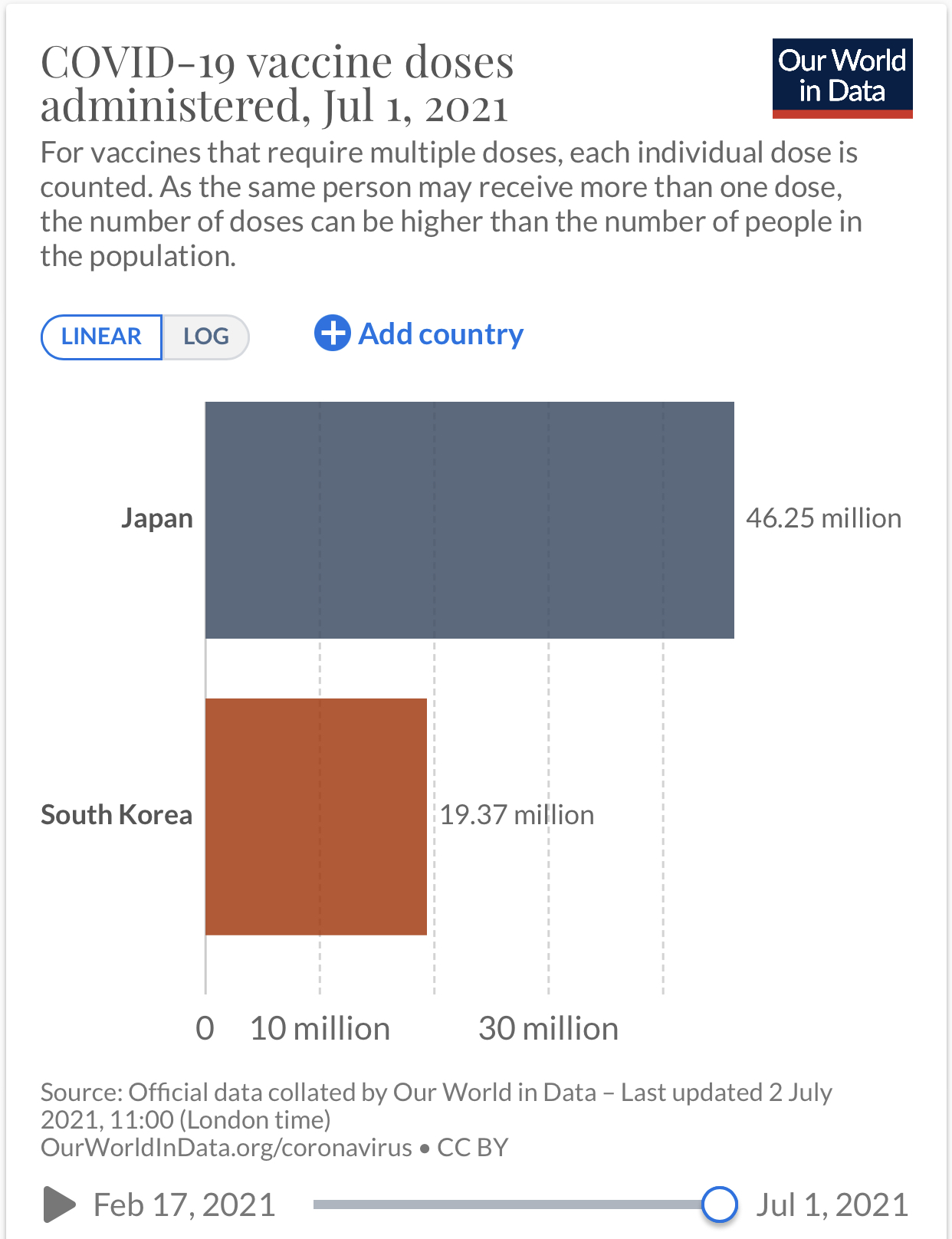
Task: Select the South Korea bar in the chart
Action: click(316, 816)
